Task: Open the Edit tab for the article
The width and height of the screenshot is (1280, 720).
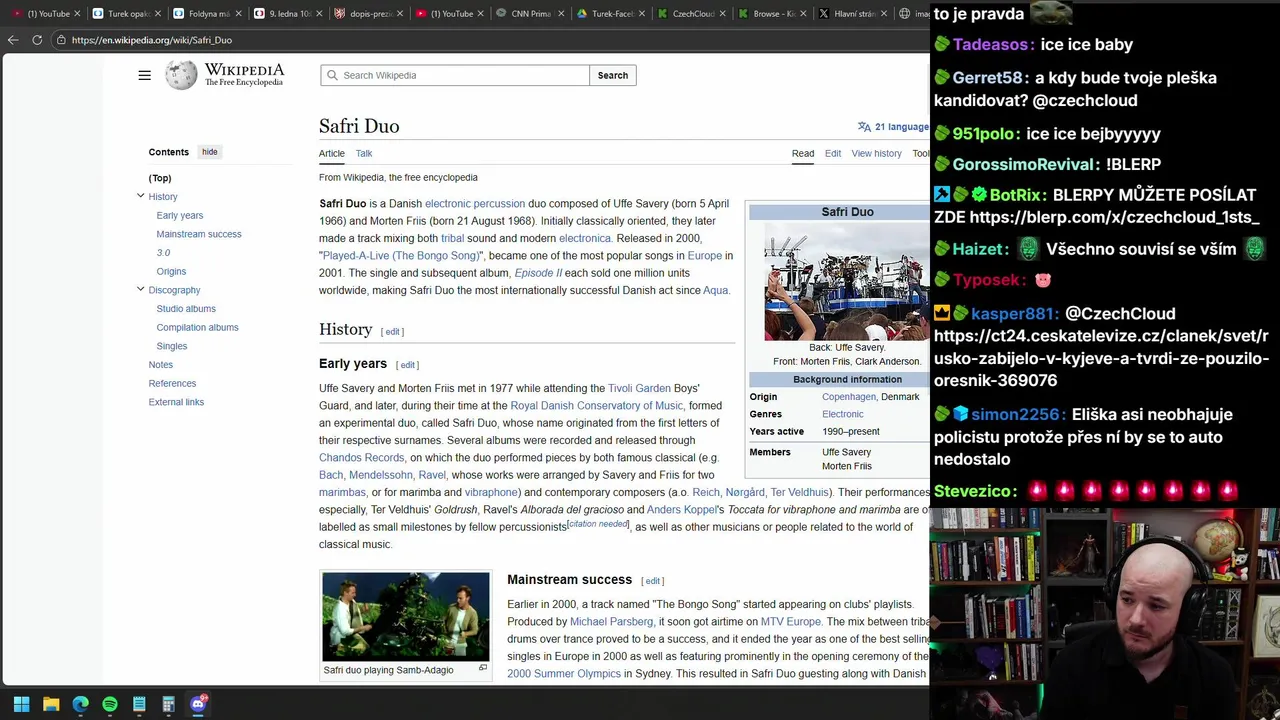Action: (x=833, y=153)
